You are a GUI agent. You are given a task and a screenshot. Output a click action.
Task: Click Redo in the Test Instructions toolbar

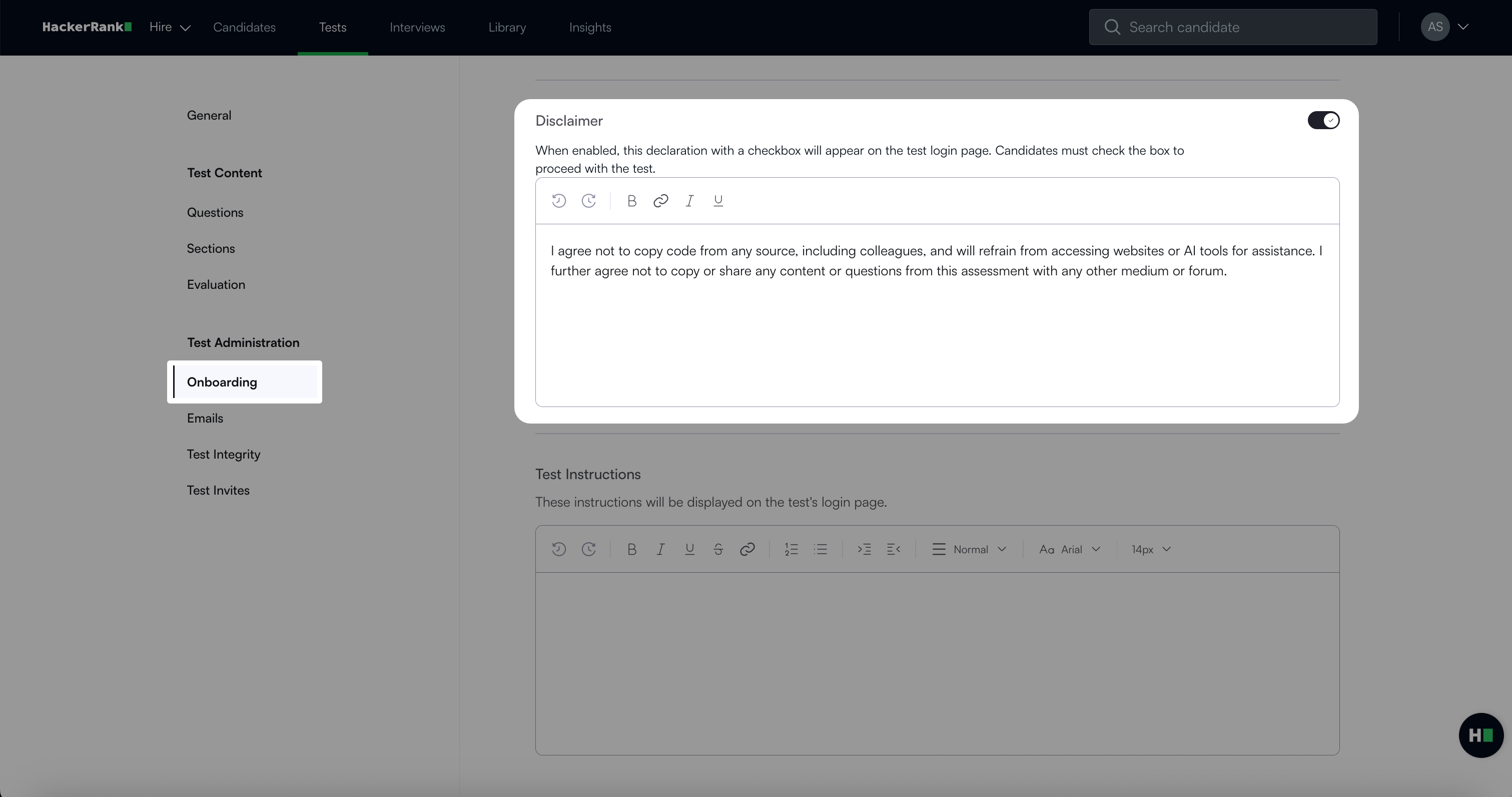589,549
